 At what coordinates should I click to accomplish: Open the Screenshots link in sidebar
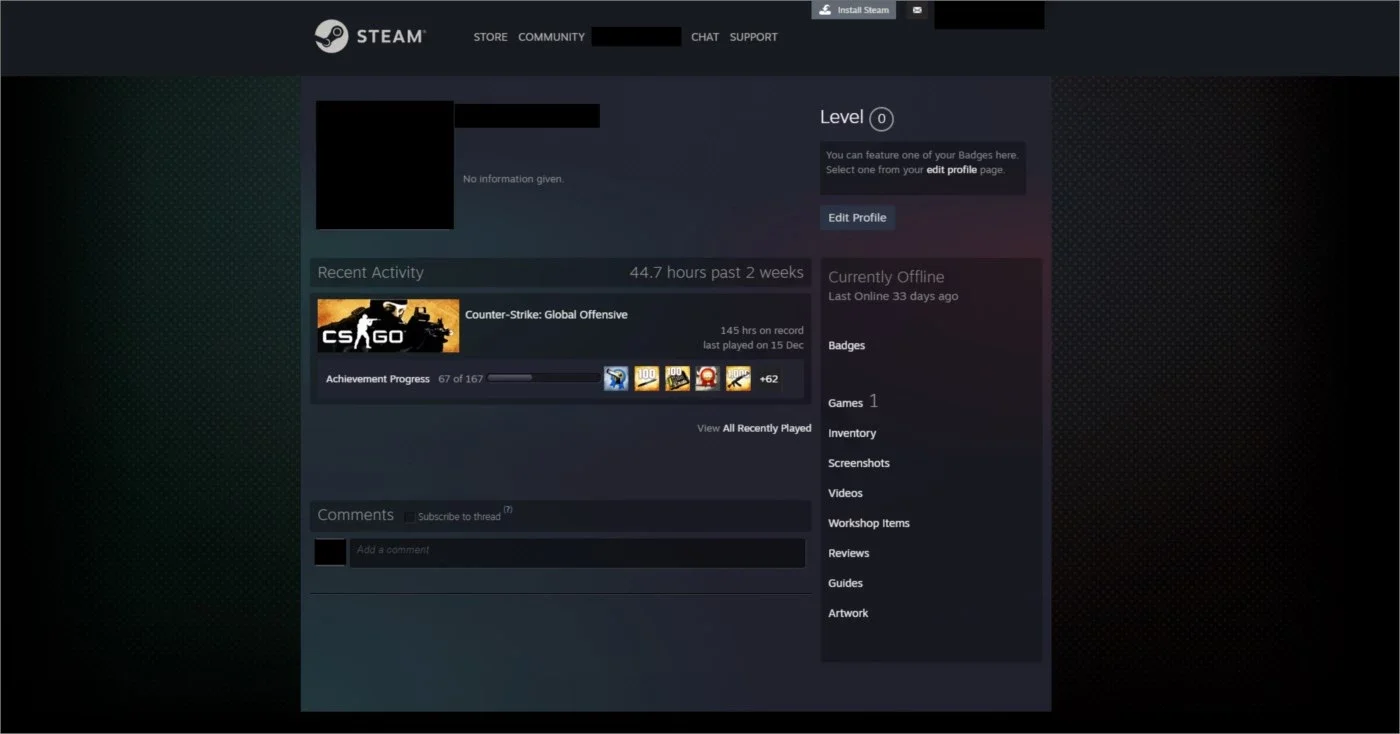(858, 463)
